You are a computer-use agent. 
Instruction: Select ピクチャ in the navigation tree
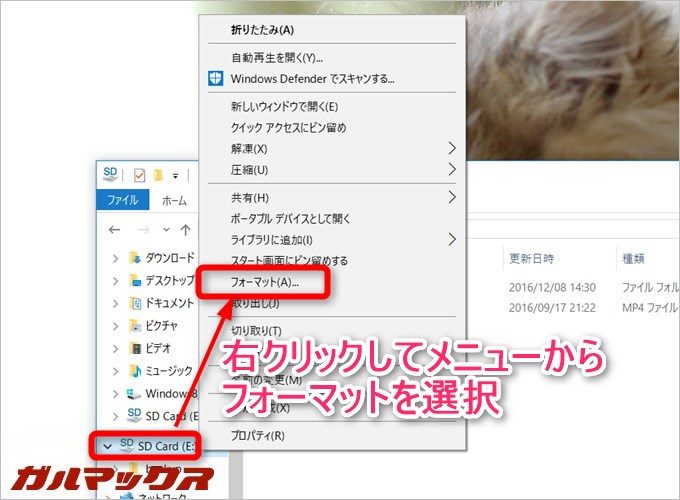click(x=161, y=326)
